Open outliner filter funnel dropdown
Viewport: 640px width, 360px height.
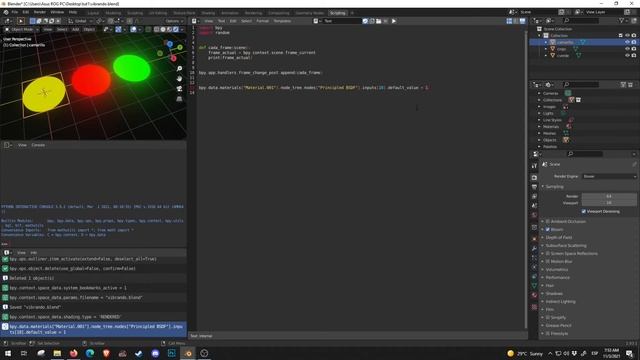coord(622,20)
